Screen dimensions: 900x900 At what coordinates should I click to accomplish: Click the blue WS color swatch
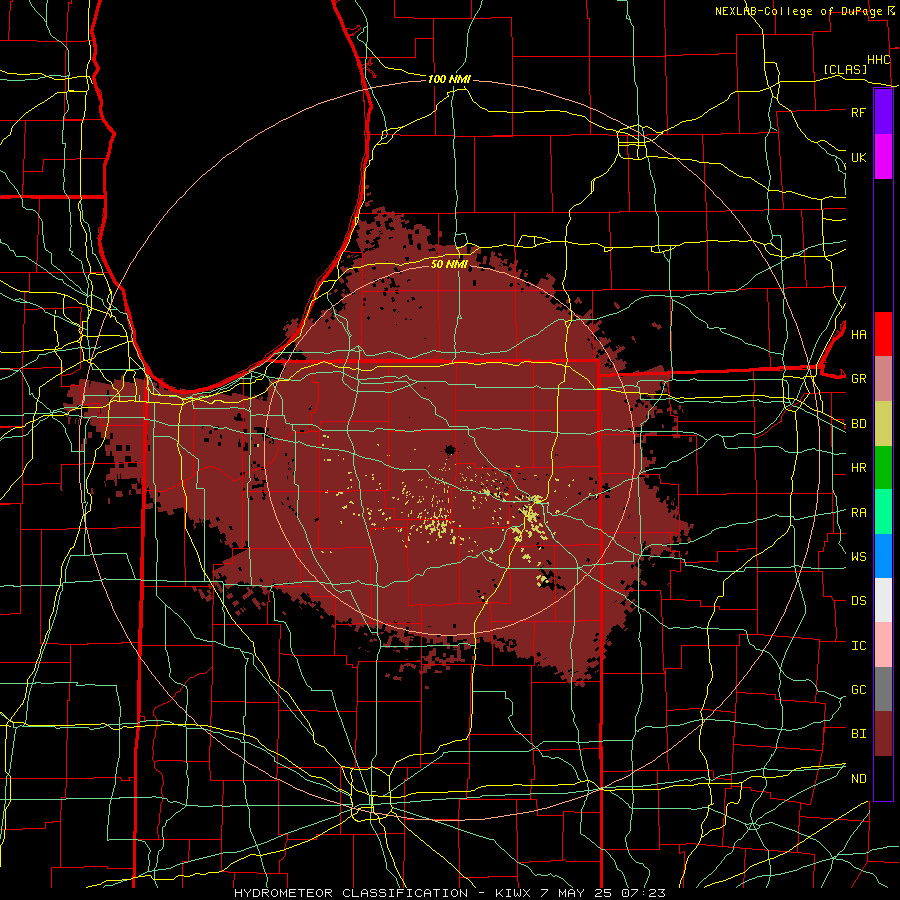pos(883,556)
